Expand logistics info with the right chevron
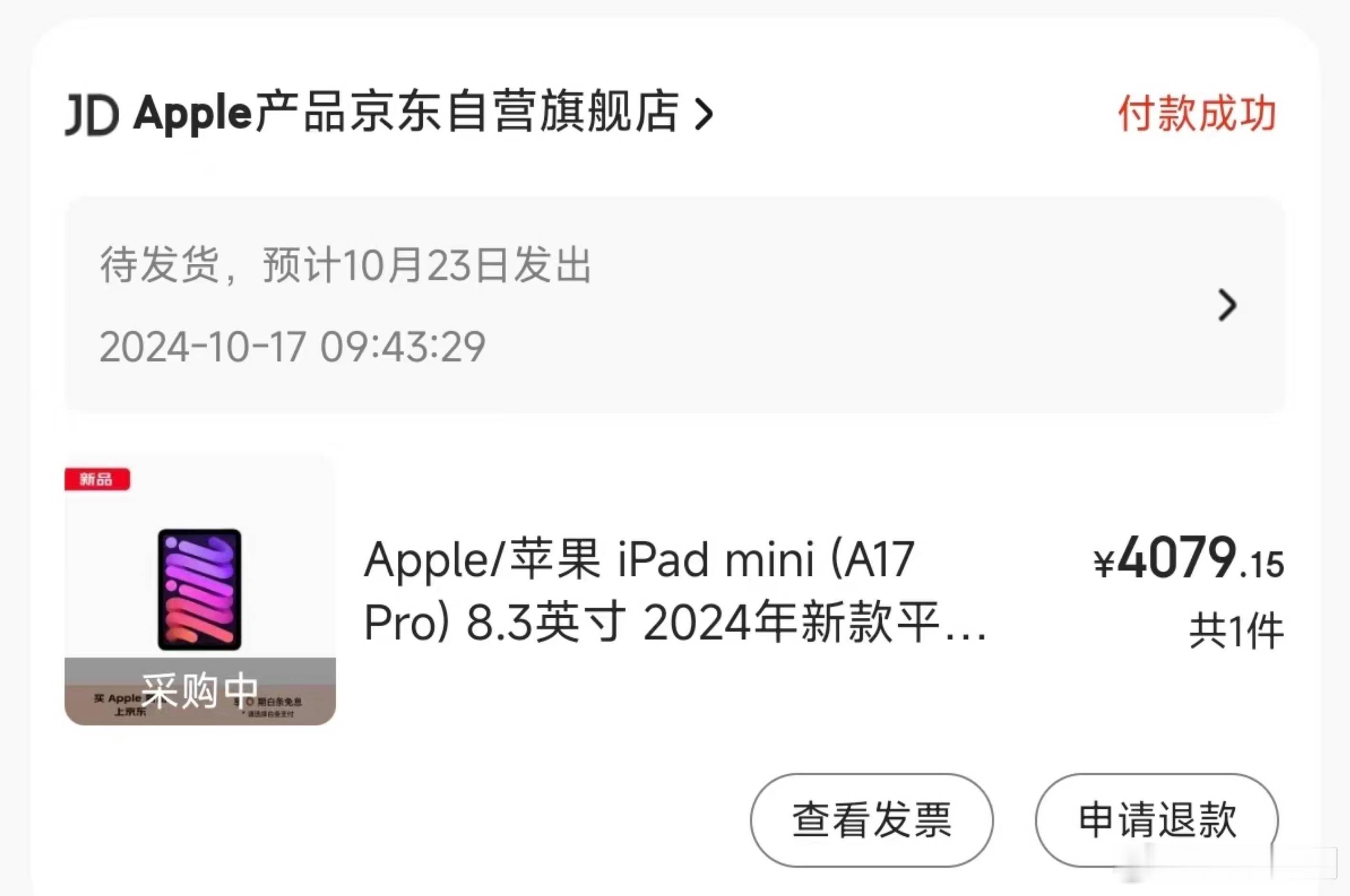Viewport: 1350px width, 896px height. click(x=1227, y=305)
